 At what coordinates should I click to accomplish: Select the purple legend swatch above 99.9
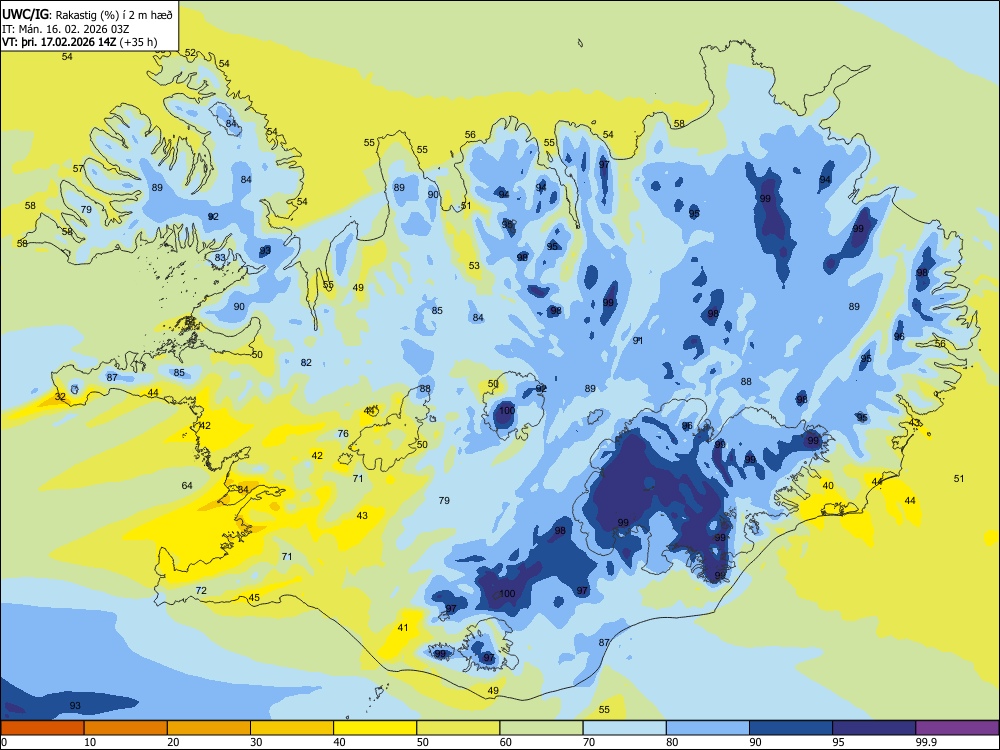(x=957, y=728)
